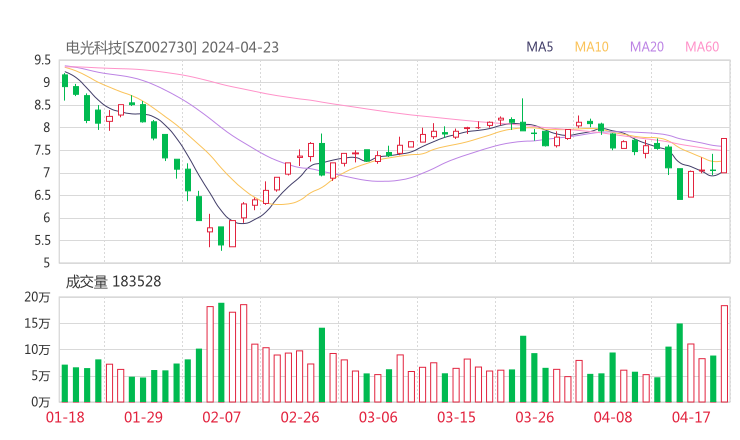Click the 03-15 date axis label
Screen dimensions: 740x440
456,417
